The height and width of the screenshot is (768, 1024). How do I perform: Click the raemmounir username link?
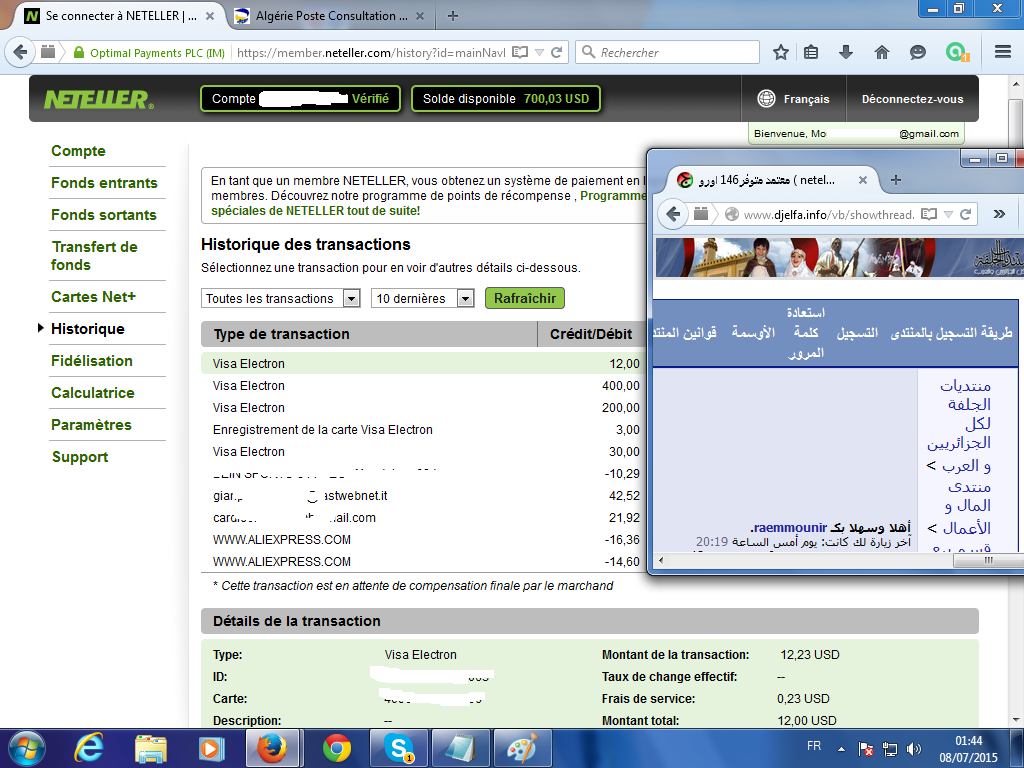pyautogui.click(x=790, y=528)
